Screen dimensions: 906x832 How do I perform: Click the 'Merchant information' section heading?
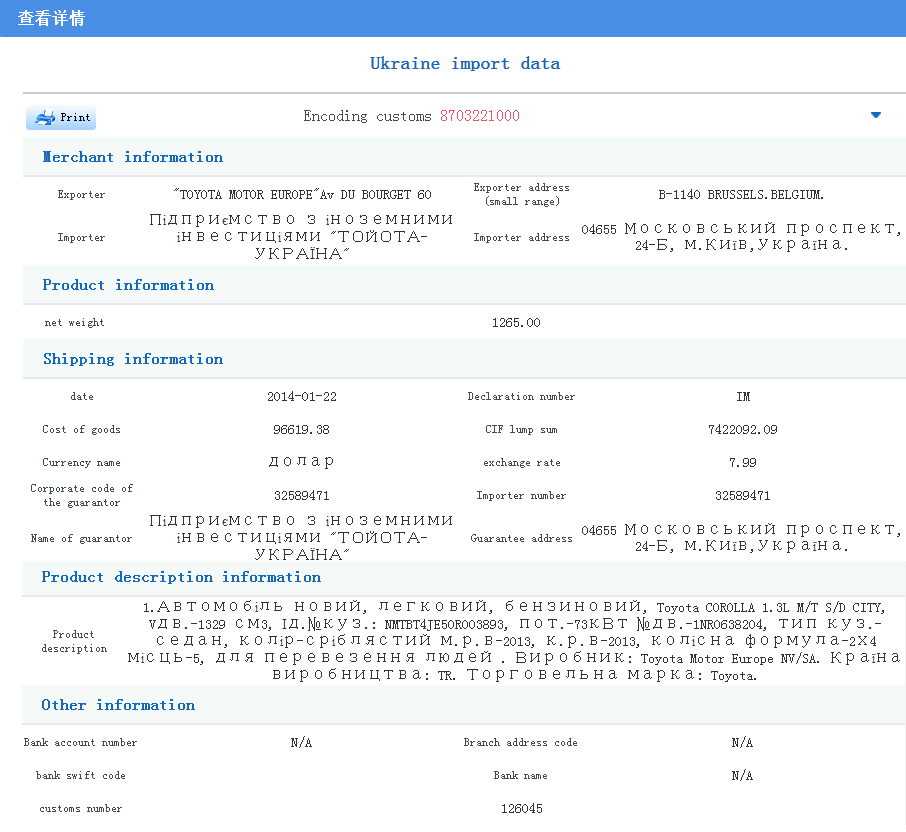132,157
